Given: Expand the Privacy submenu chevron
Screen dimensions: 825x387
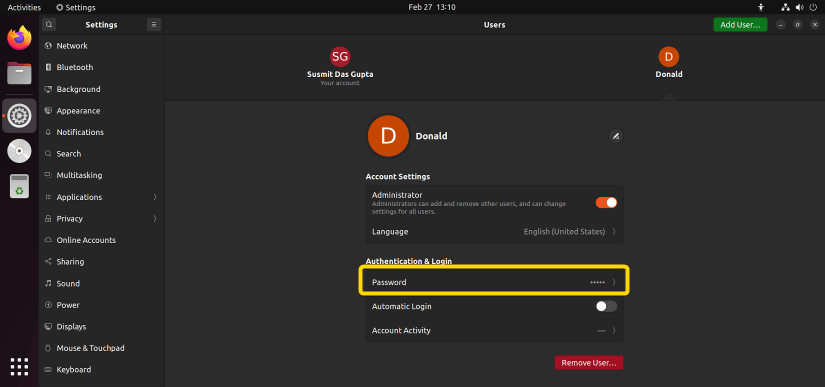Looking at the screenshot, I should coord(155,219).
